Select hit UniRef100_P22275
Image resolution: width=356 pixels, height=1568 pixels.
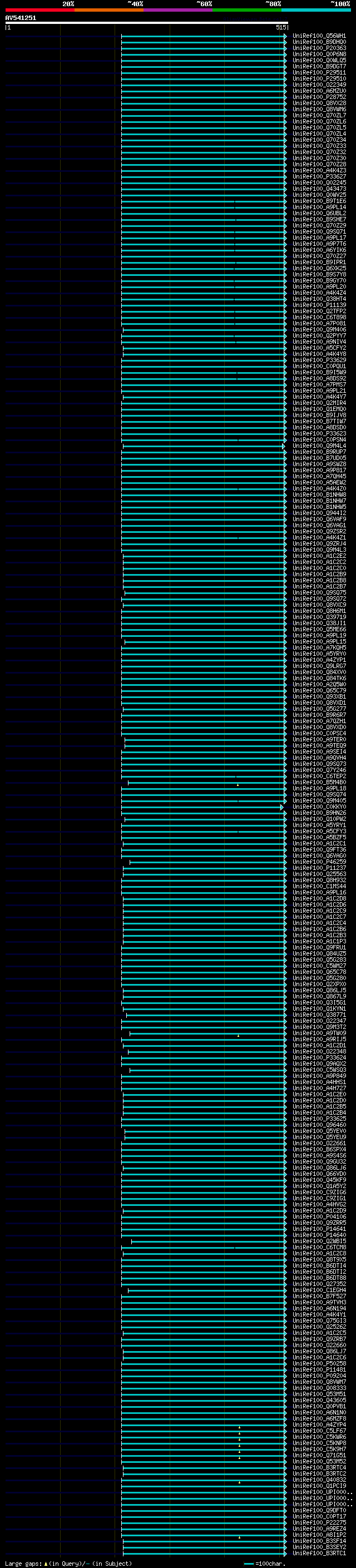coord(319,1522)
